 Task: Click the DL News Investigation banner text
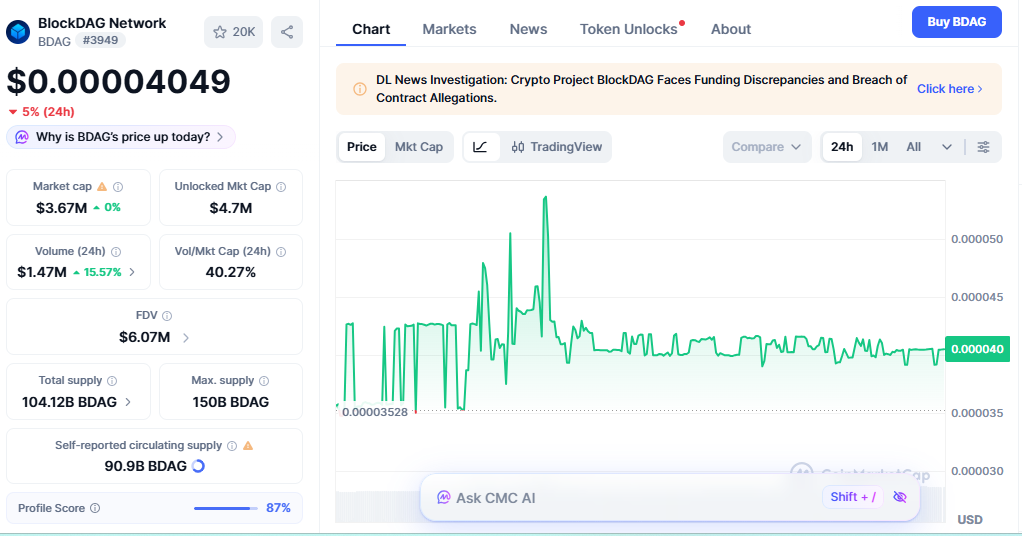coord(641,89)
